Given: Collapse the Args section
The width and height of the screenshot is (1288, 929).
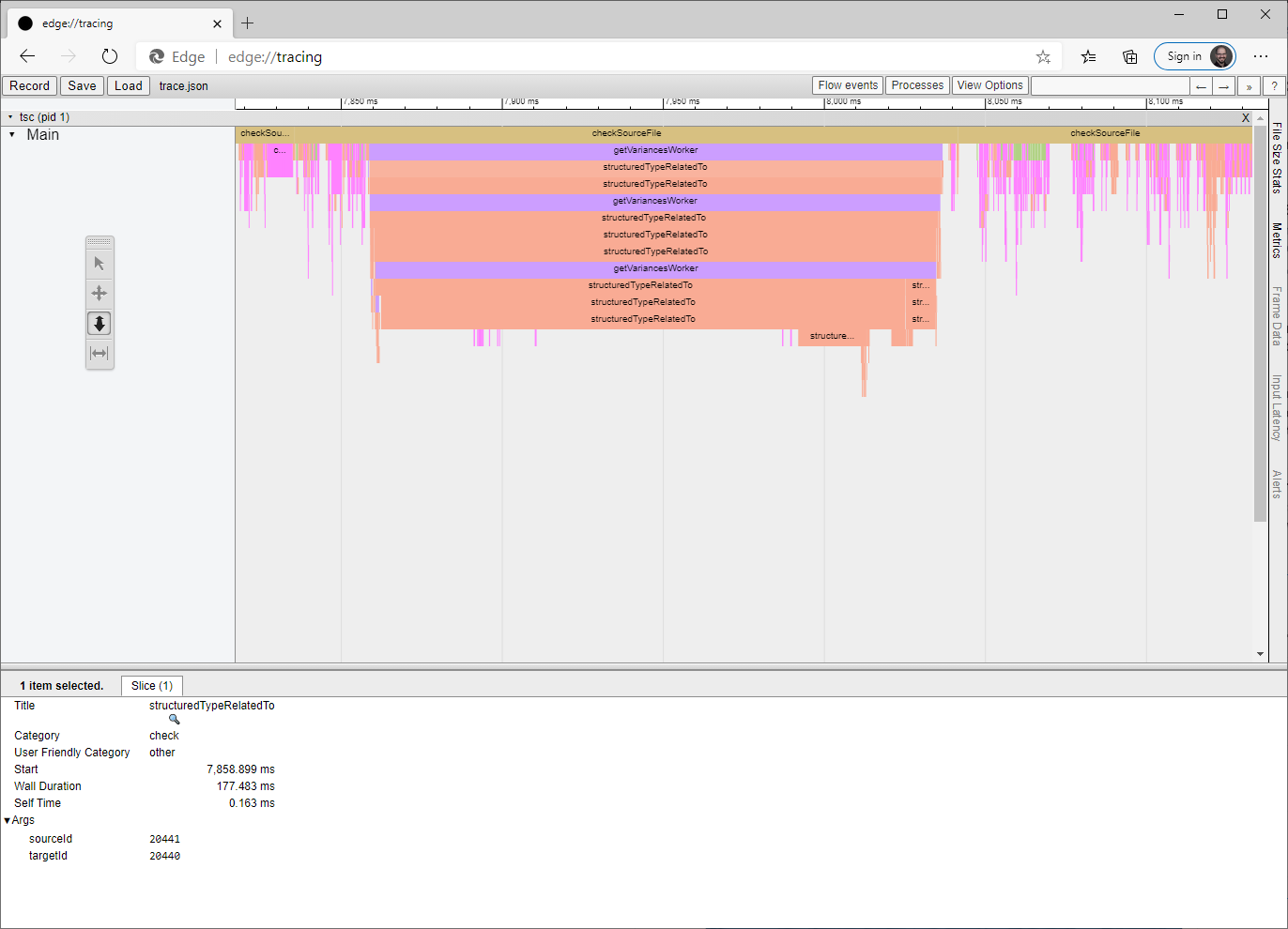Looking at the screenshot, I should point(8,820).
